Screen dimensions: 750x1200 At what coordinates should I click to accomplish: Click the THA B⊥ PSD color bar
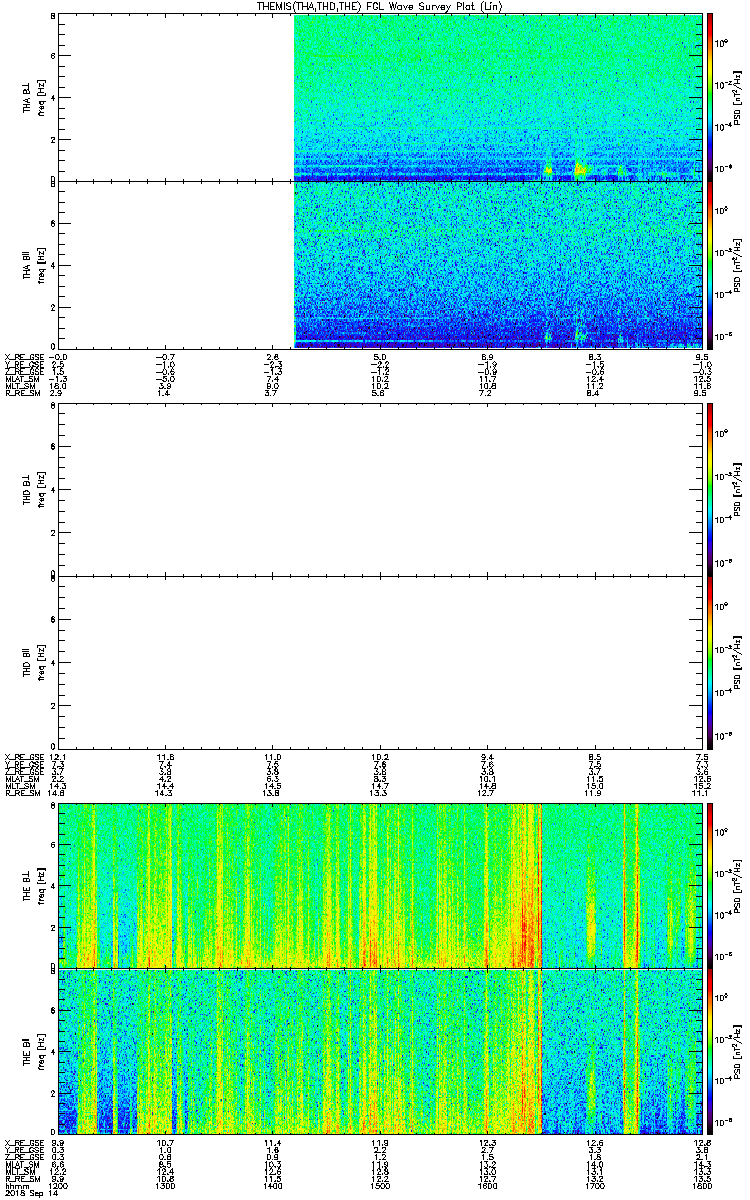[709, 97]
